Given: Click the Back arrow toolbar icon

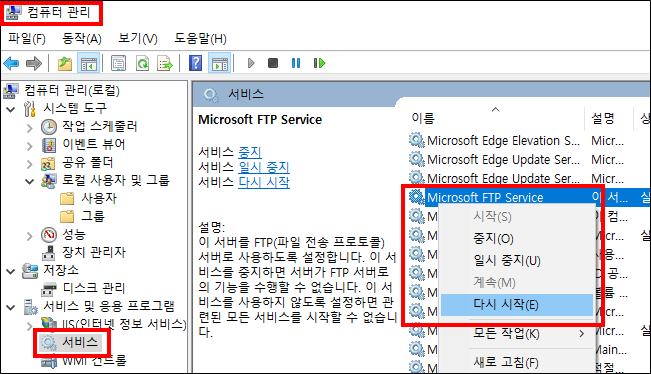Looking at the screenshot, I should pos(11,64).
